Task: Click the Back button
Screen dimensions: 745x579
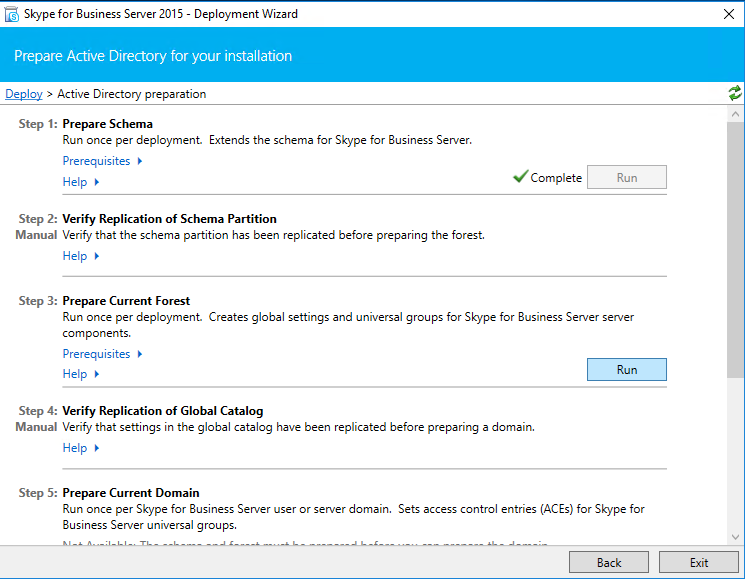Action: 609,562
